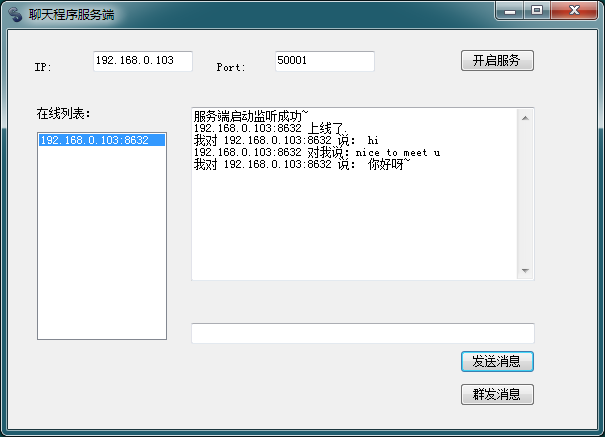This screenshot has height=437, width=605.
Task: Click the Port: label
Action: click(x=231, y=67)
